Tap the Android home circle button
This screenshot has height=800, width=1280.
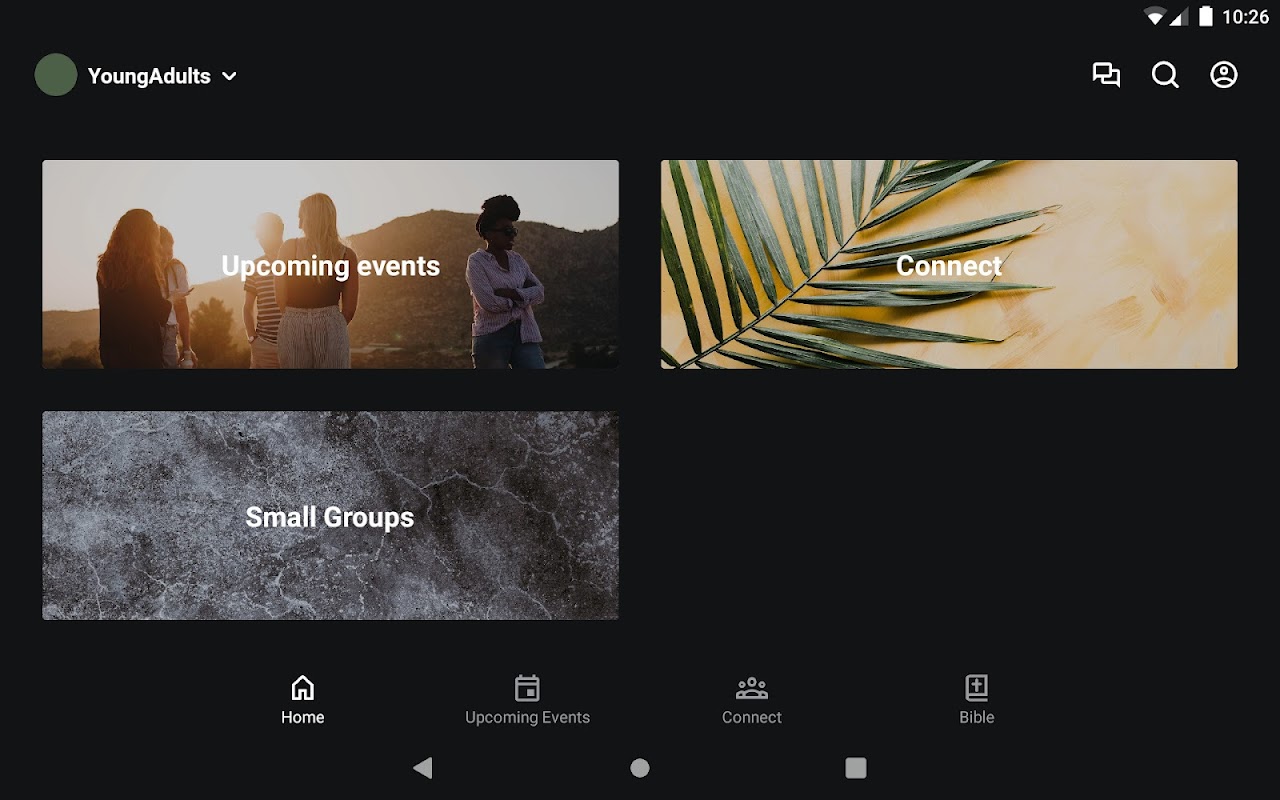tap(640, 768)
